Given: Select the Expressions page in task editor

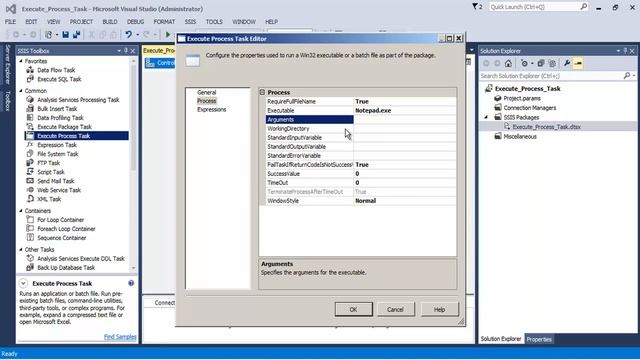Looking at the screenshot, I should 211,109.
